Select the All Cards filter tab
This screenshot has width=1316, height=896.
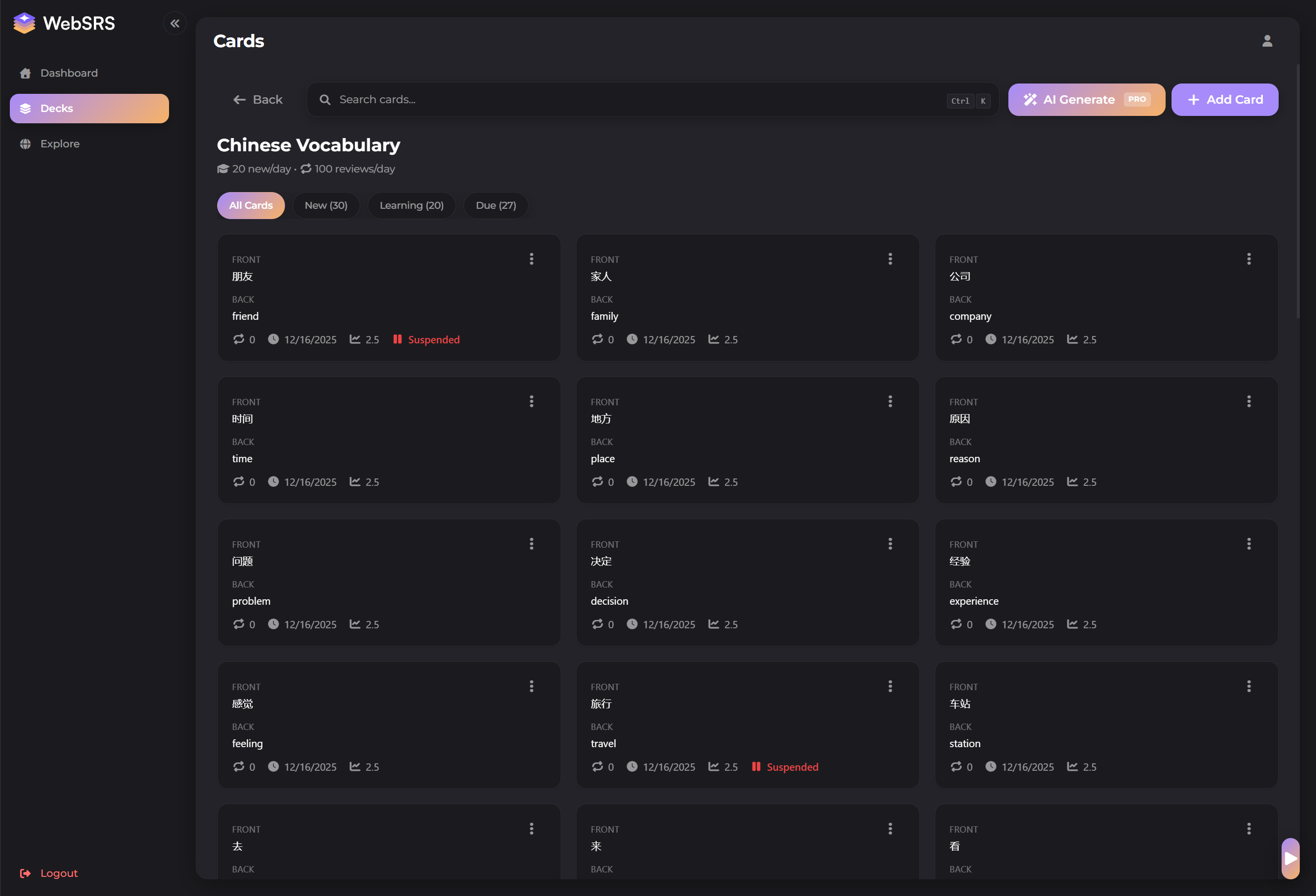[251, 205]
